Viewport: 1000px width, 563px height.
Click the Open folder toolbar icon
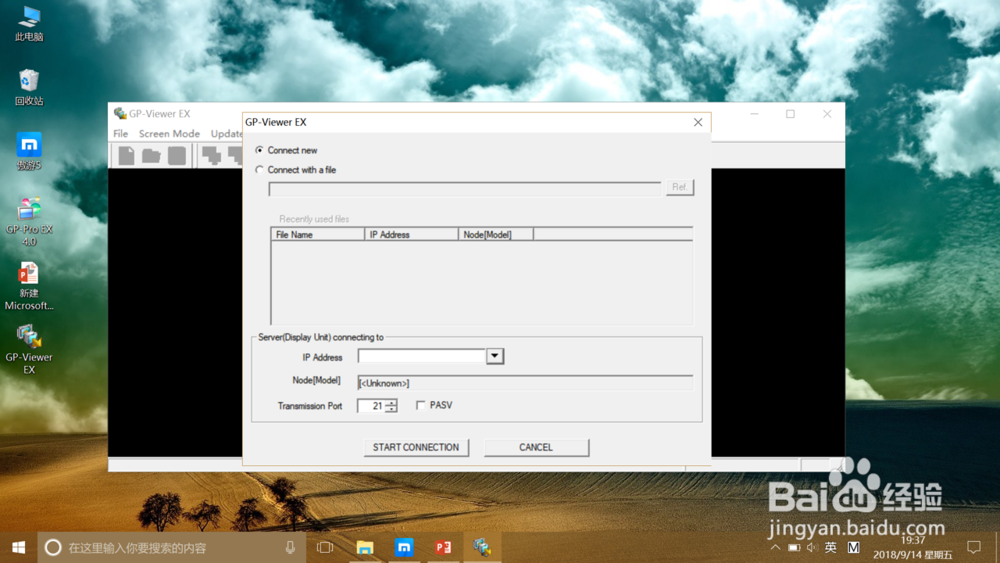[x=151, y=156]
